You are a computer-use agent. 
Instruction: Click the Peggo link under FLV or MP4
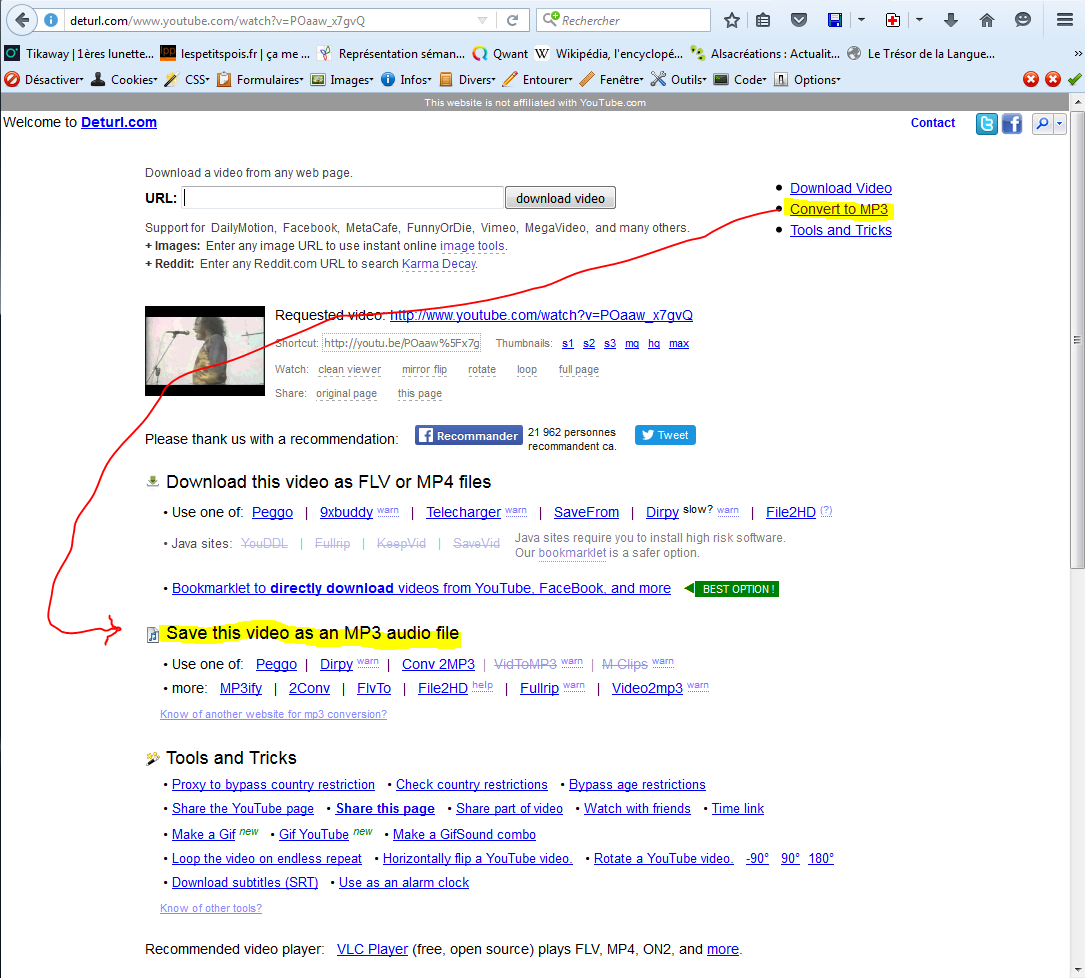coord(272,512)
